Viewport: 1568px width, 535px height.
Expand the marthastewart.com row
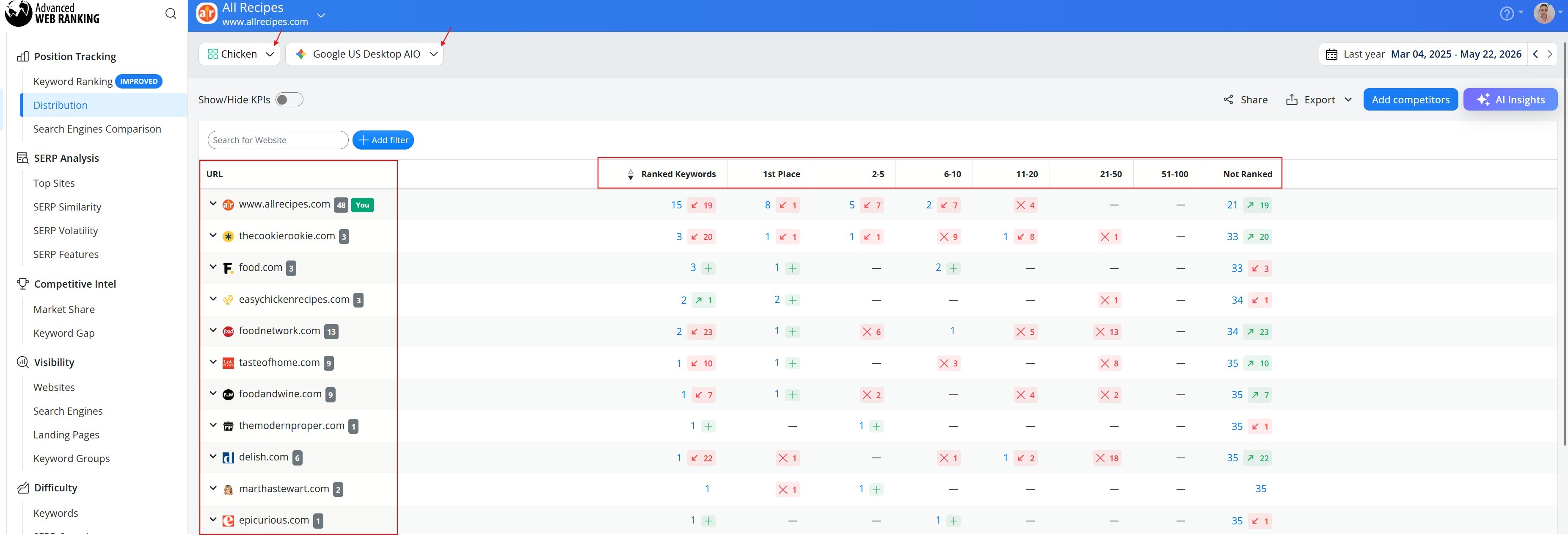coord(213,488)
